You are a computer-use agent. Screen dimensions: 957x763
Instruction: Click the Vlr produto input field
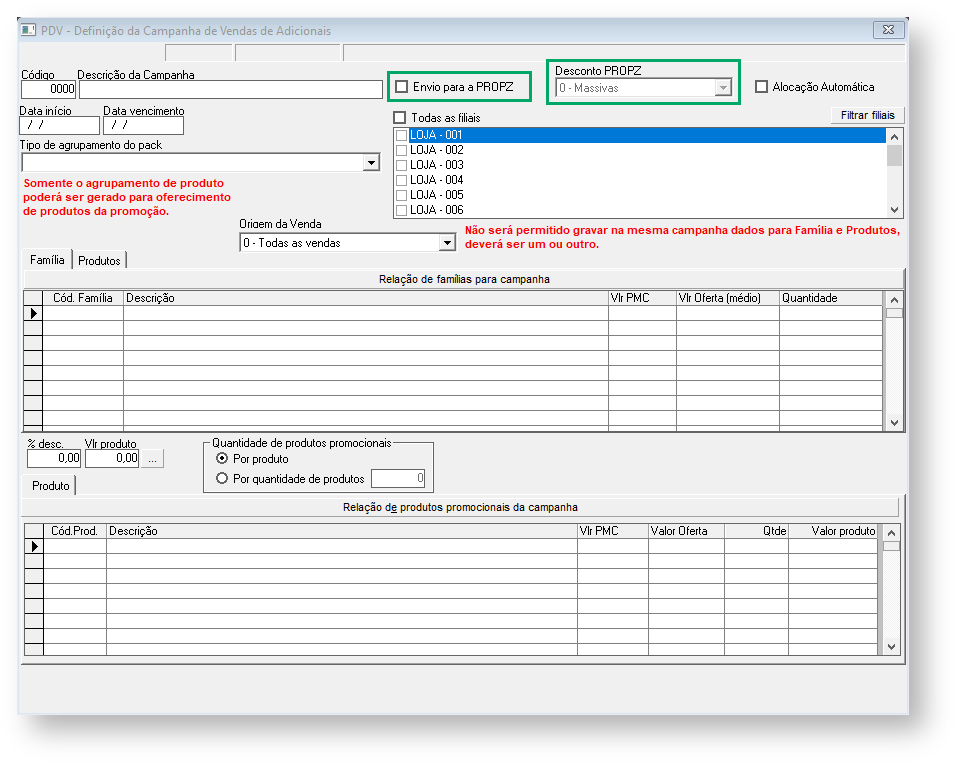tap(112, 458)
